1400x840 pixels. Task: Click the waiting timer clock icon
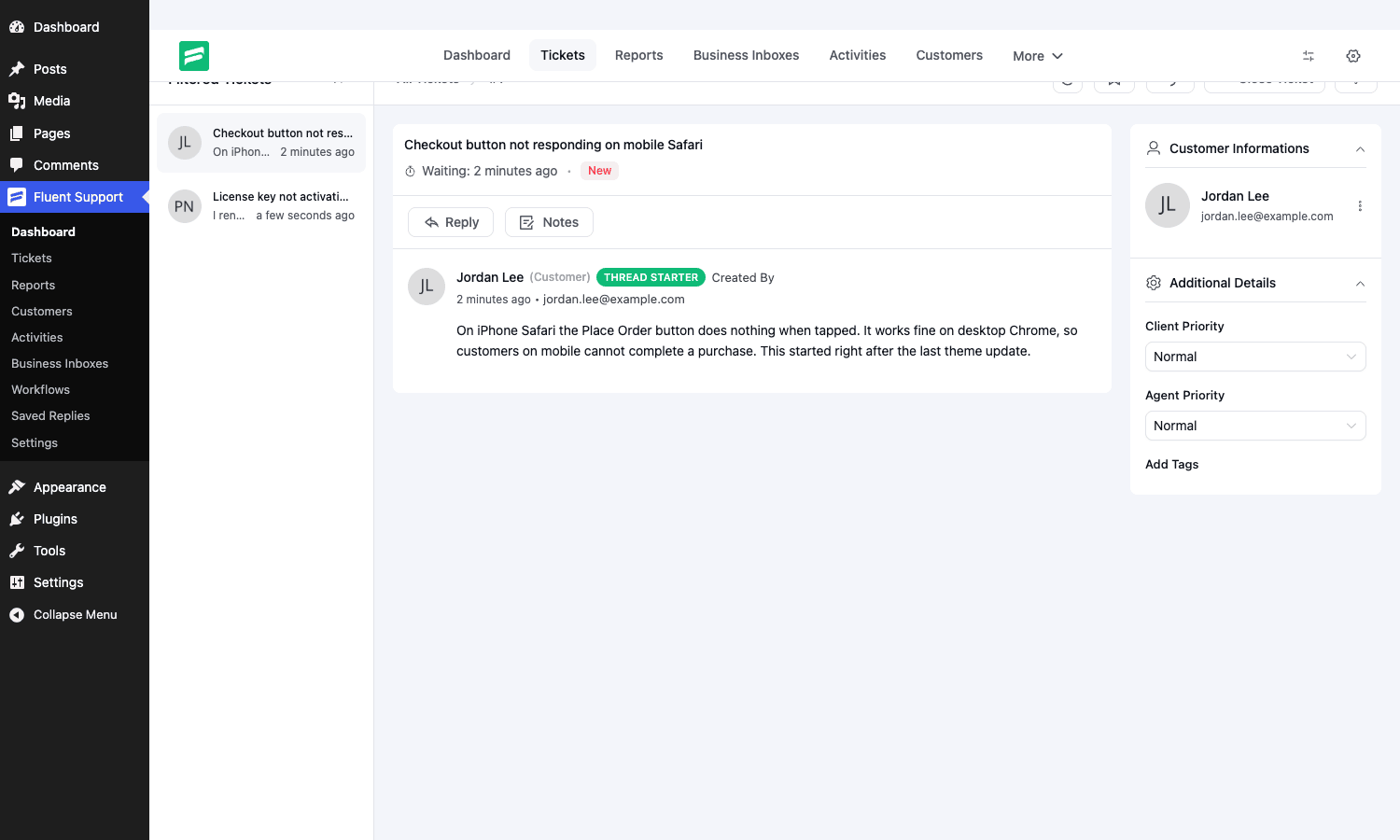410,171
